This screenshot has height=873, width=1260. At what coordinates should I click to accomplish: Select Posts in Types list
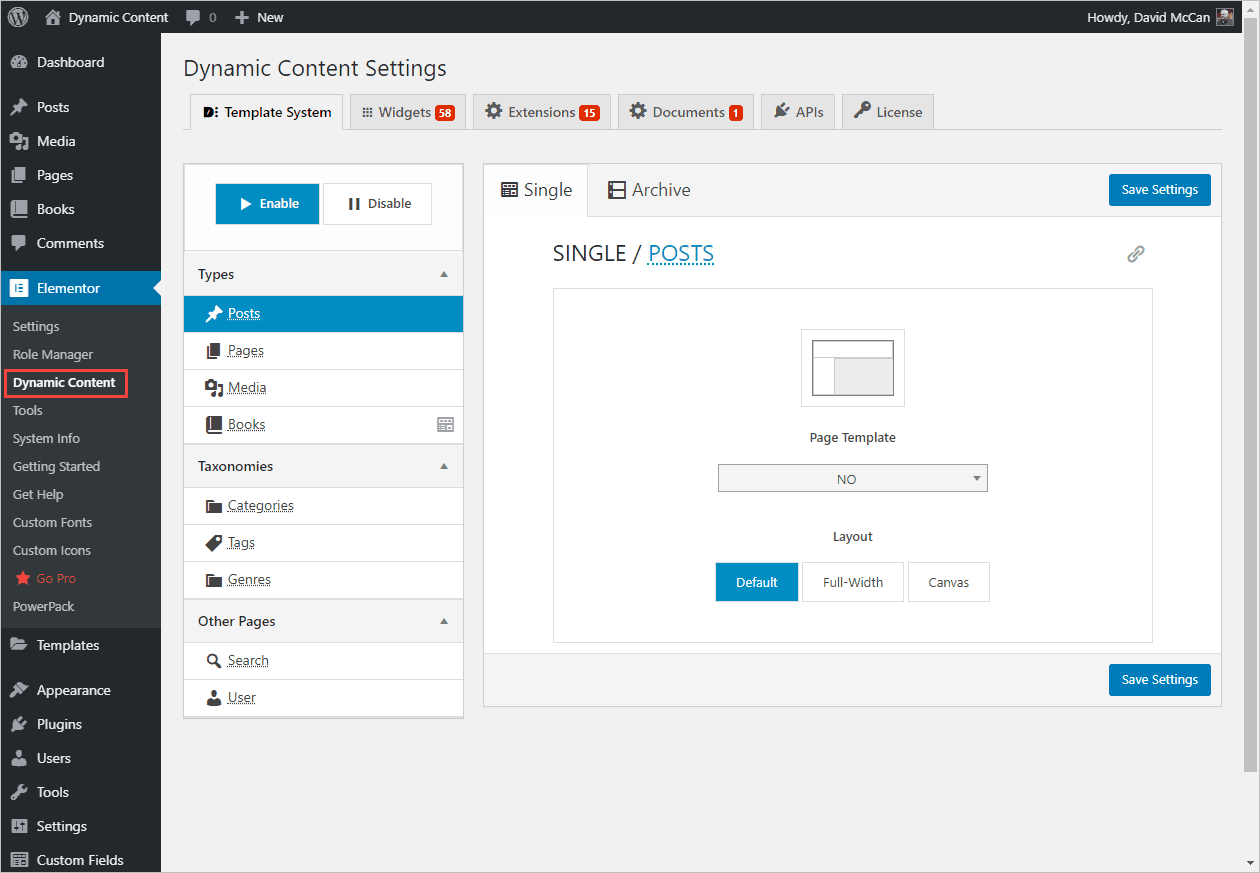click(x=324, y=314)
